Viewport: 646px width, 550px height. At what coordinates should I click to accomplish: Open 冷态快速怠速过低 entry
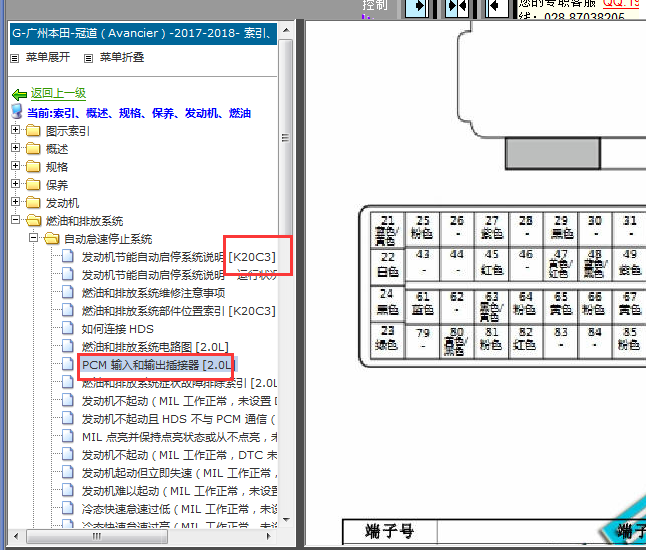coord(179,509)
